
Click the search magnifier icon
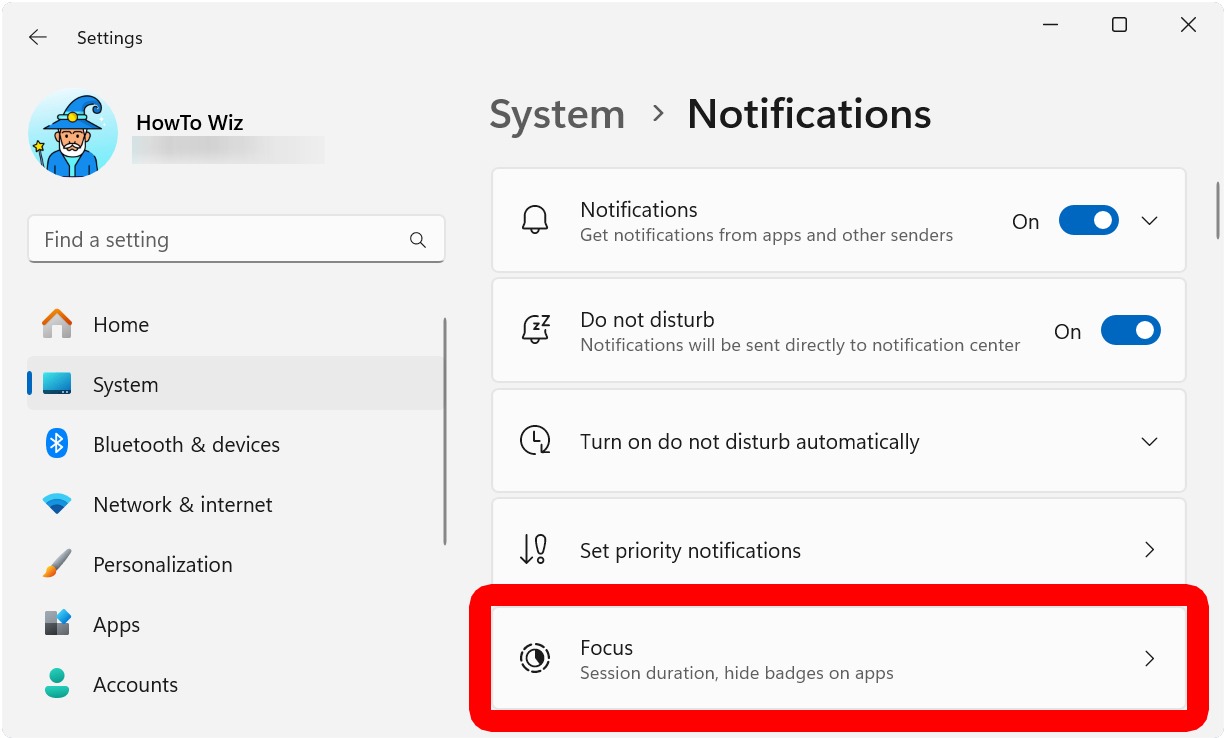(x=418, y=240)
